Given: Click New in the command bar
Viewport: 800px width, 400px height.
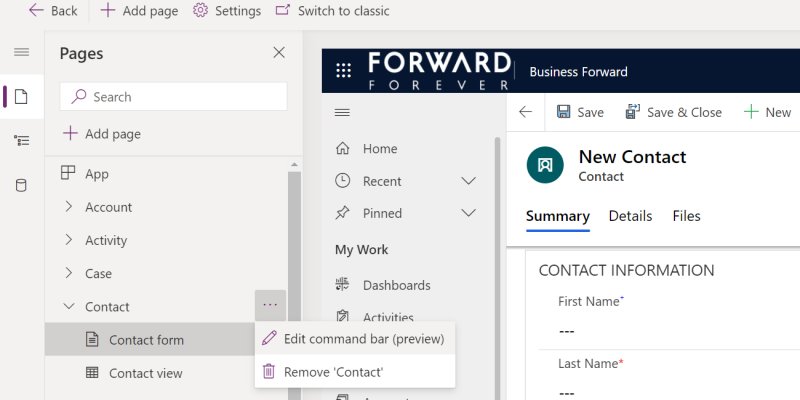Looking at the screenshot, I should tap(767, 112).
